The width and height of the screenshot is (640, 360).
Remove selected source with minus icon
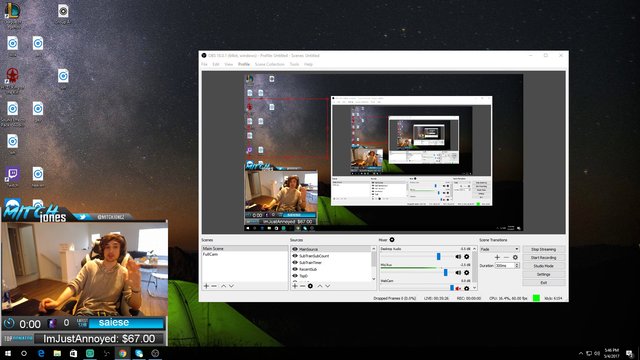[x=302, y=286]
